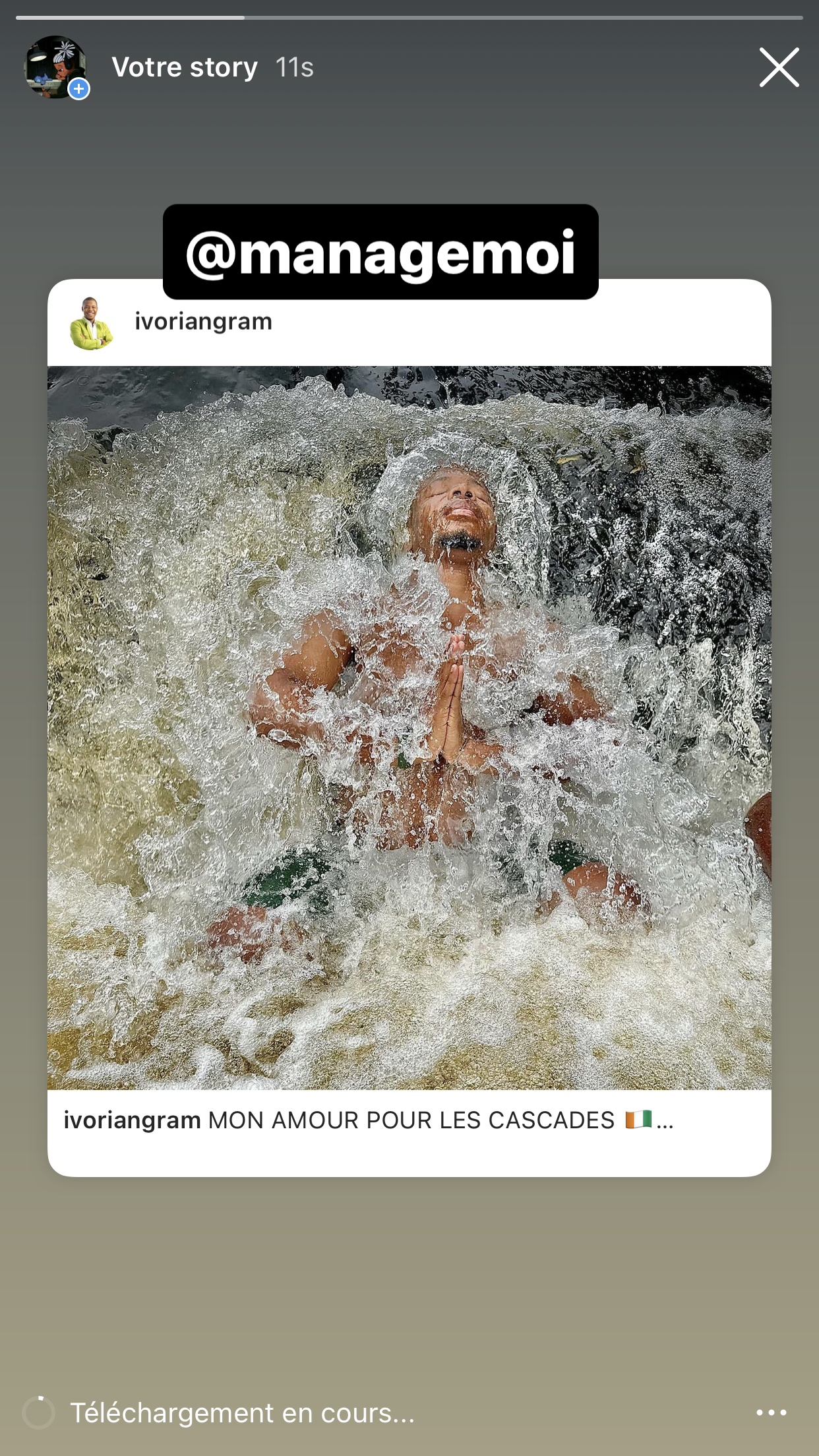Tap the upload spinner icon
Screen dimensions: 819x1456
pos(38,1412)
